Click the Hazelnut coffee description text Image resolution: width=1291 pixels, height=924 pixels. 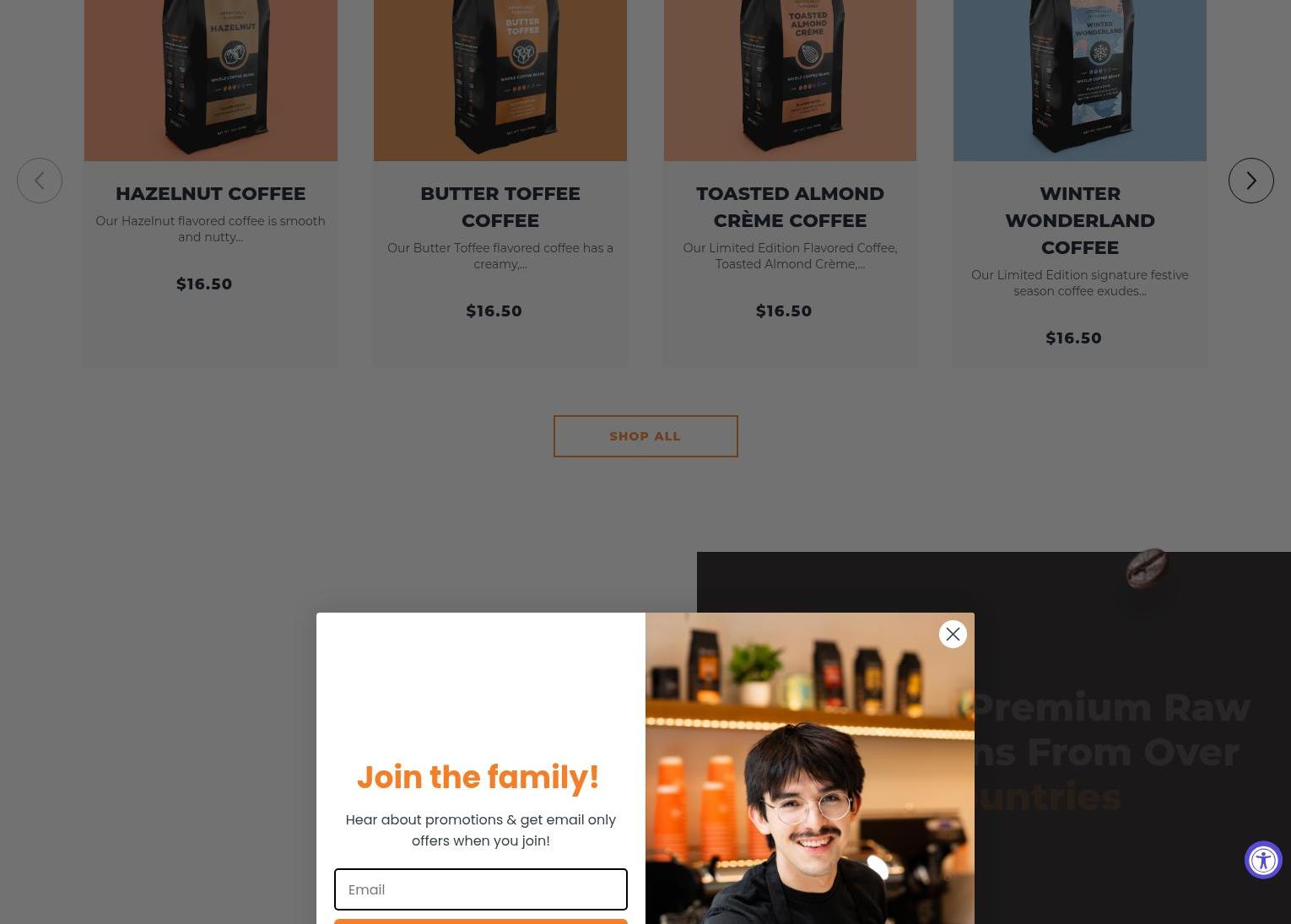coord(210,229)
